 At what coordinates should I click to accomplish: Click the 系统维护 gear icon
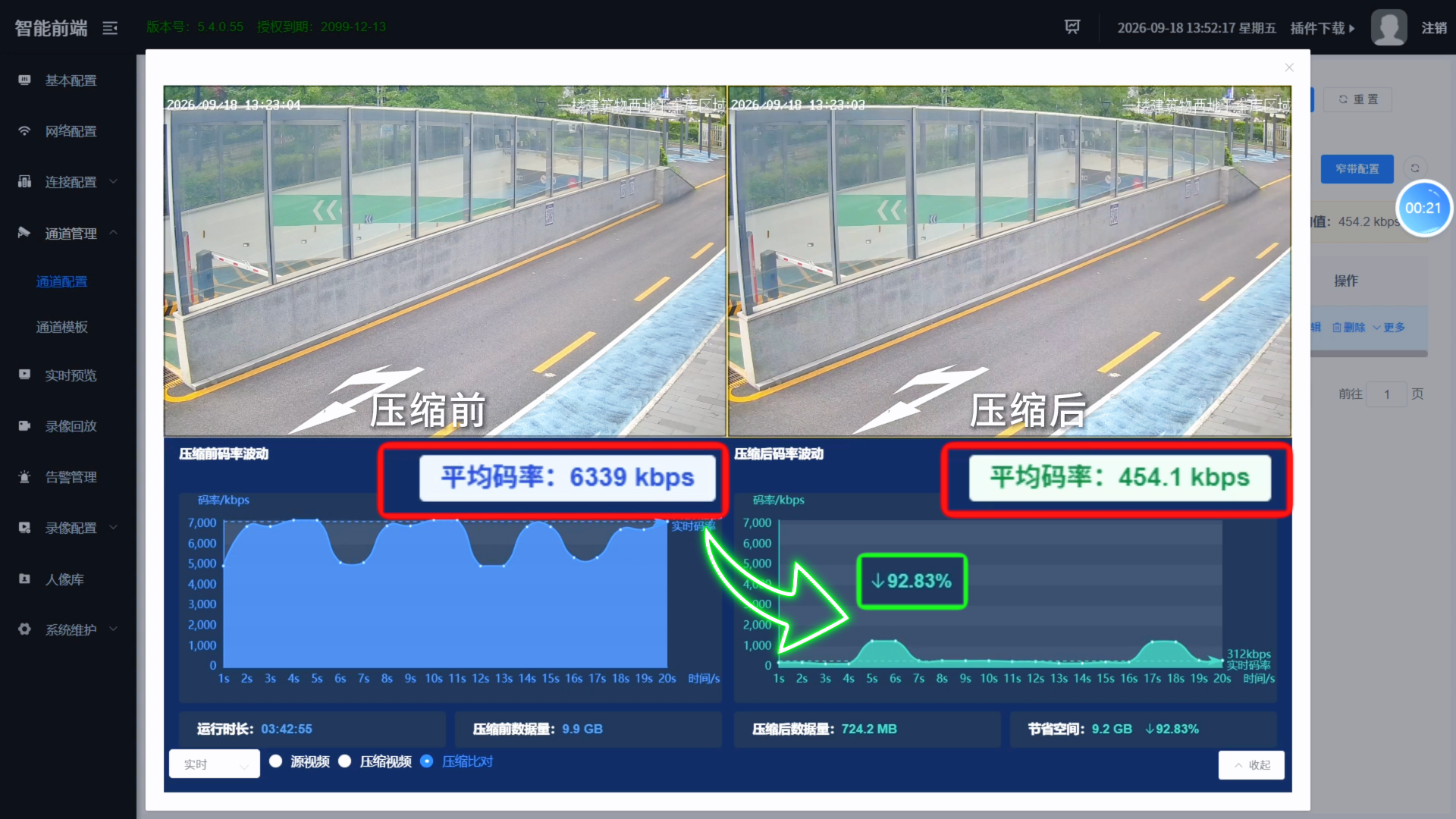[x=24, y=629]
